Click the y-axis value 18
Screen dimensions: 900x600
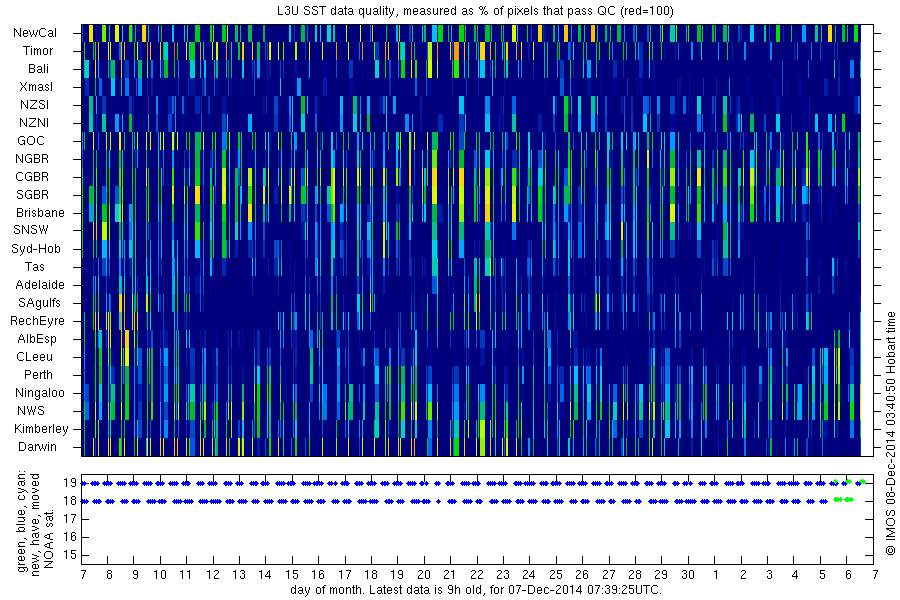click(x=70, y=501)
